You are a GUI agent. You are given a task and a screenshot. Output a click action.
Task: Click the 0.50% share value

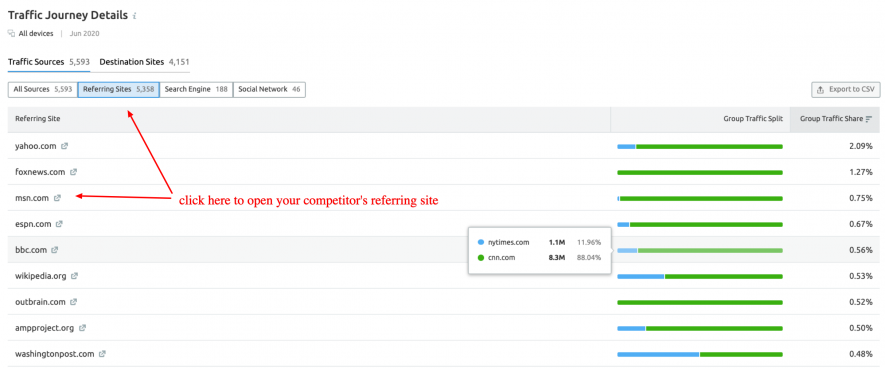tap(861, 328)
